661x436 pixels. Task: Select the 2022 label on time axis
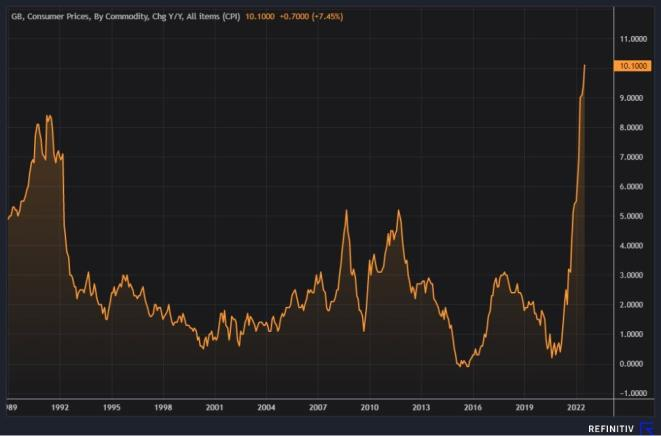point(576,408)
